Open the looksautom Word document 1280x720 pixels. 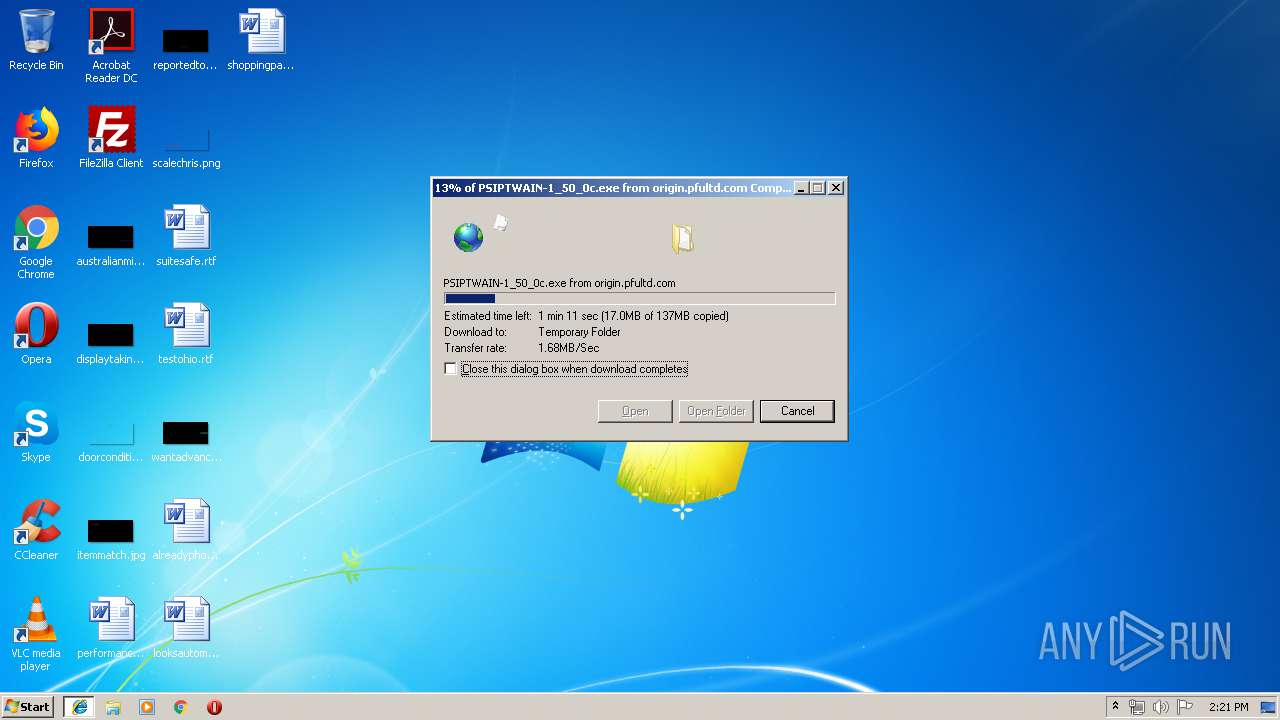[x=186, y=628]
